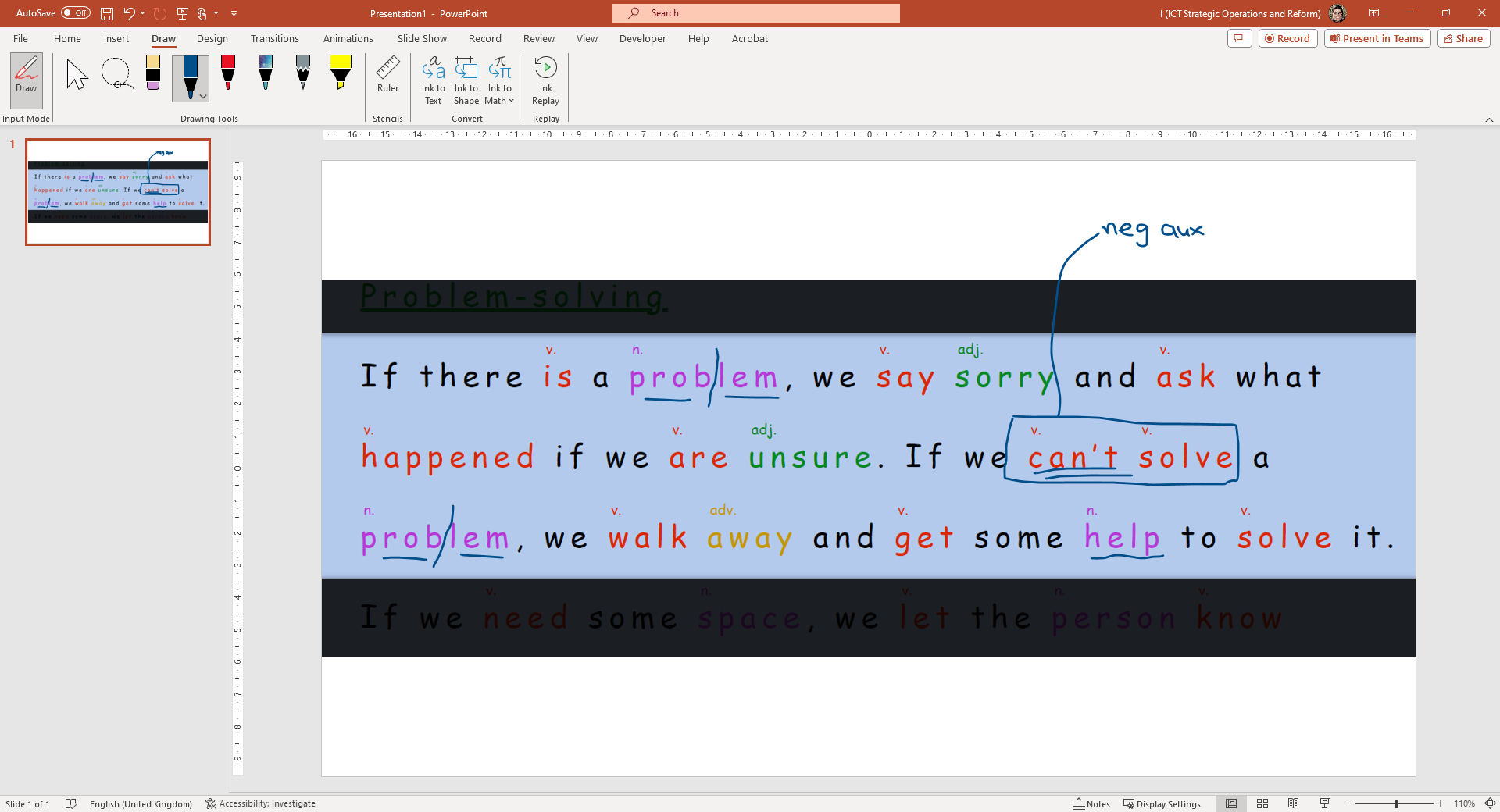The width and height of the screenshot is (1500, 812).
Task: Open the Review tab
Action: coord(539,38)
